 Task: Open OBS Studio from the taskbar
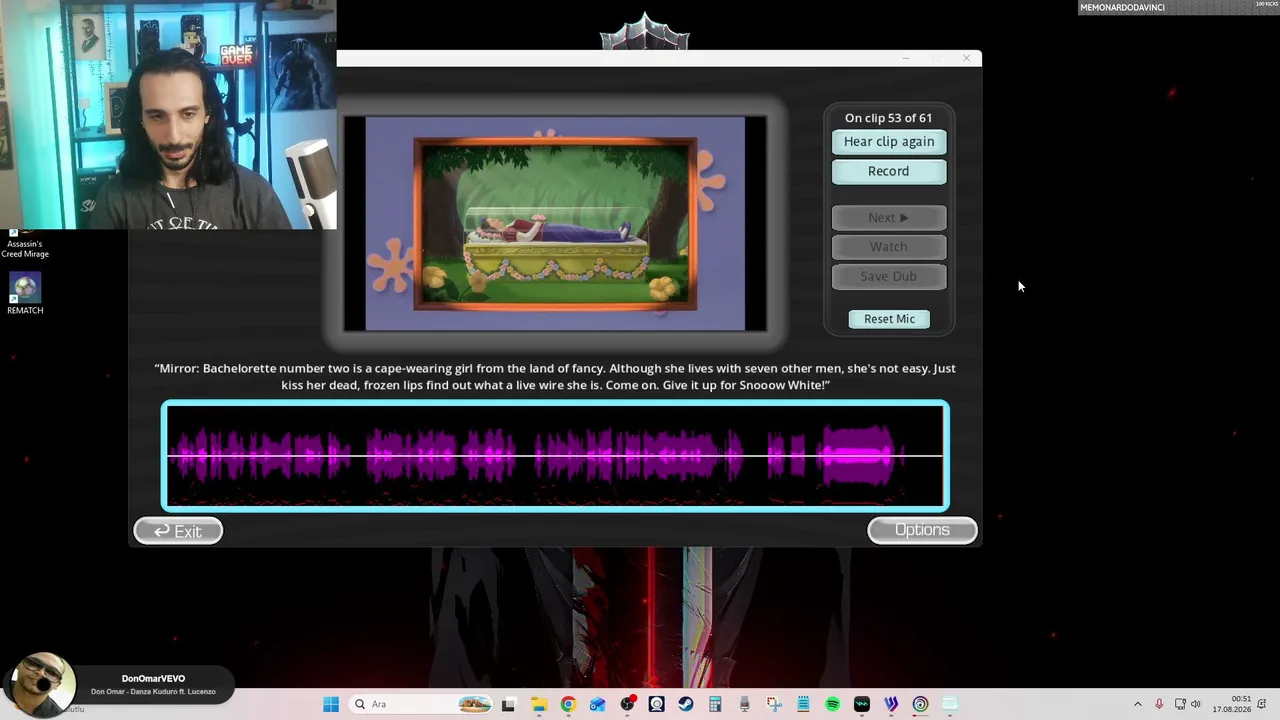pos(627,704)
